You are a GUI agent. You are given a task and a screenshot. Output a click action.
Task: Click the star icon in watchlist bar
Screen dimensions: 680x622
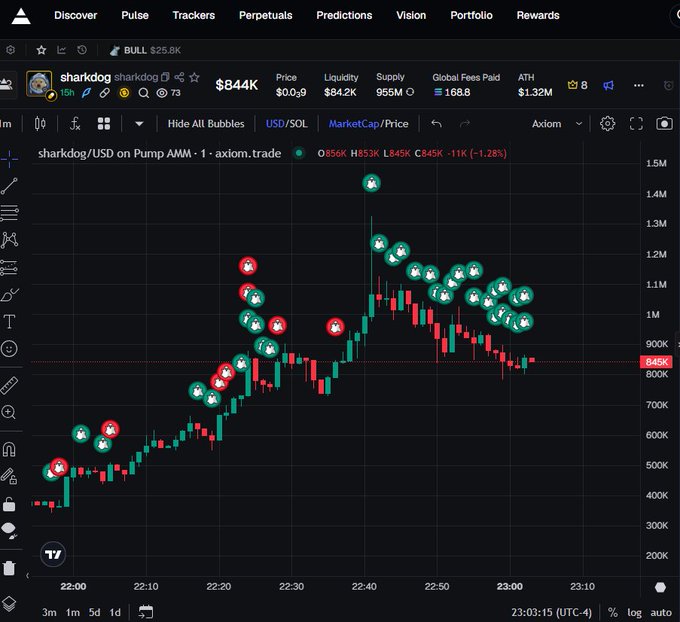point(41,50)
